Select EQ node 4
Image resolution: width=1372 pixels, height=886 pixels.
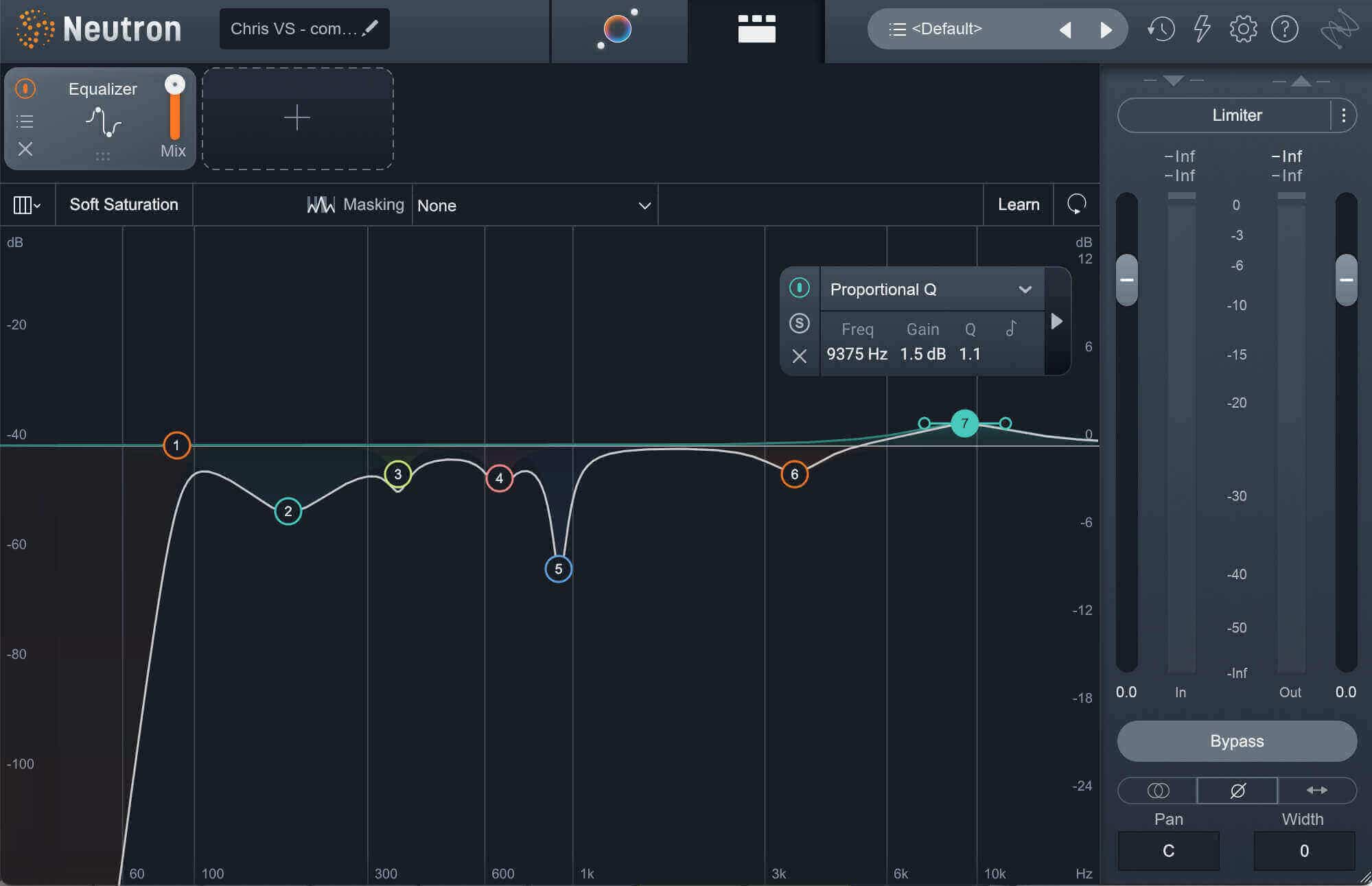coord(499,478)
